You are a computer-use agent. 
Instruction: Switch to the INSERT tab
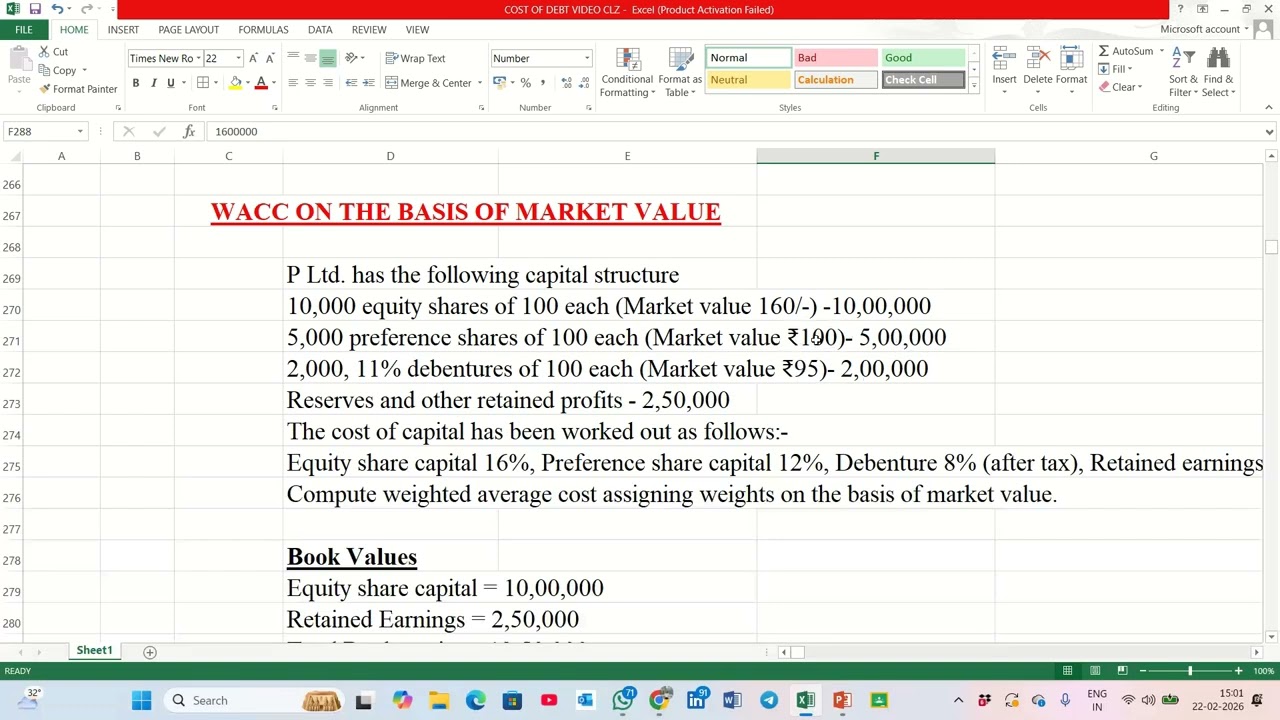pyautogui.click(x=123, y=30)
